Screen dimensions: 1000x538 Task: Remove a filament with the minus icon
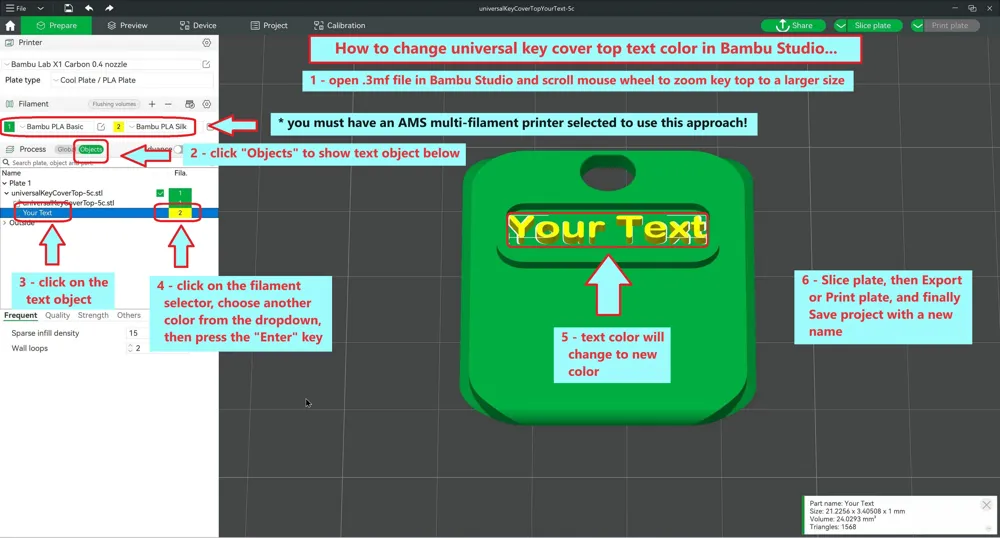(168, 104)
